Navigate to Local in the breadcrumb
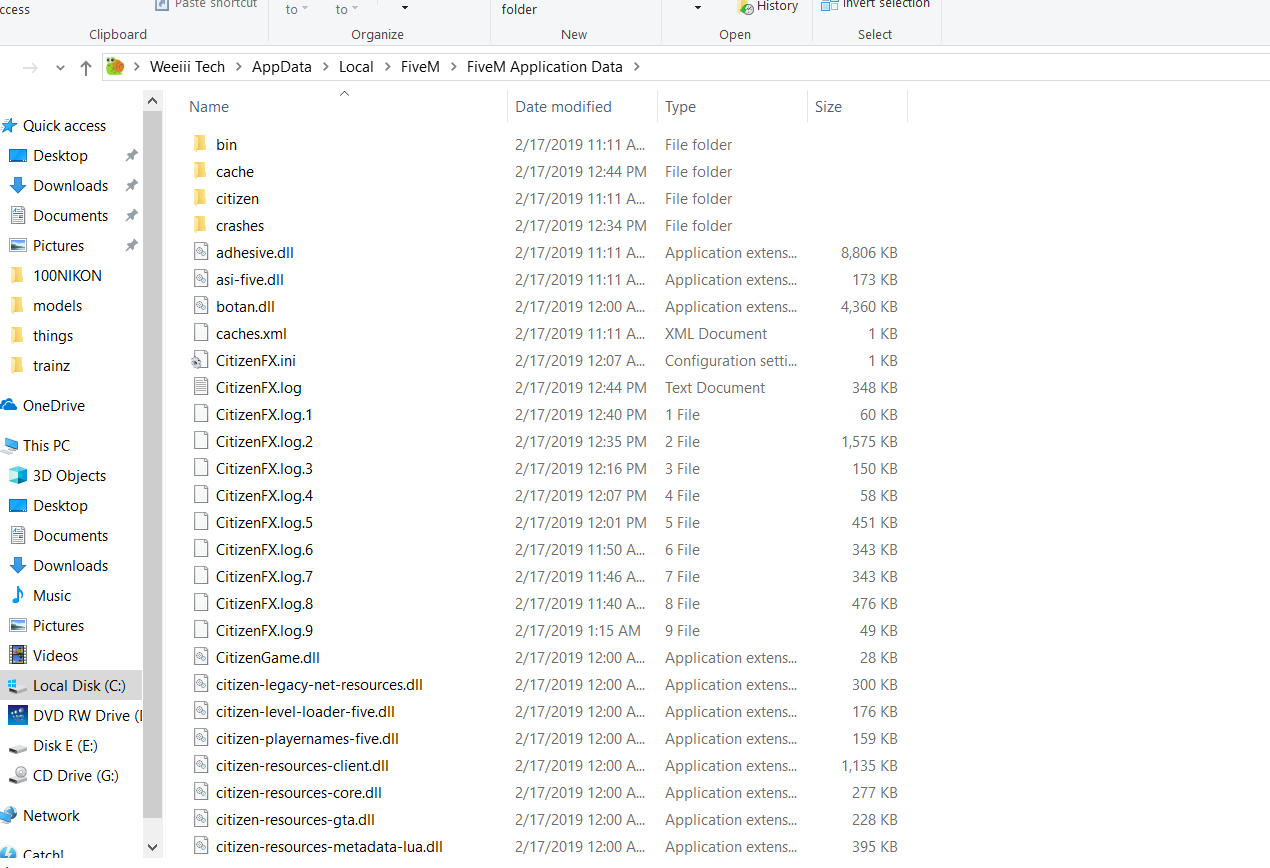This screenshot has height=868, width=1270. [x=356, y=67]
